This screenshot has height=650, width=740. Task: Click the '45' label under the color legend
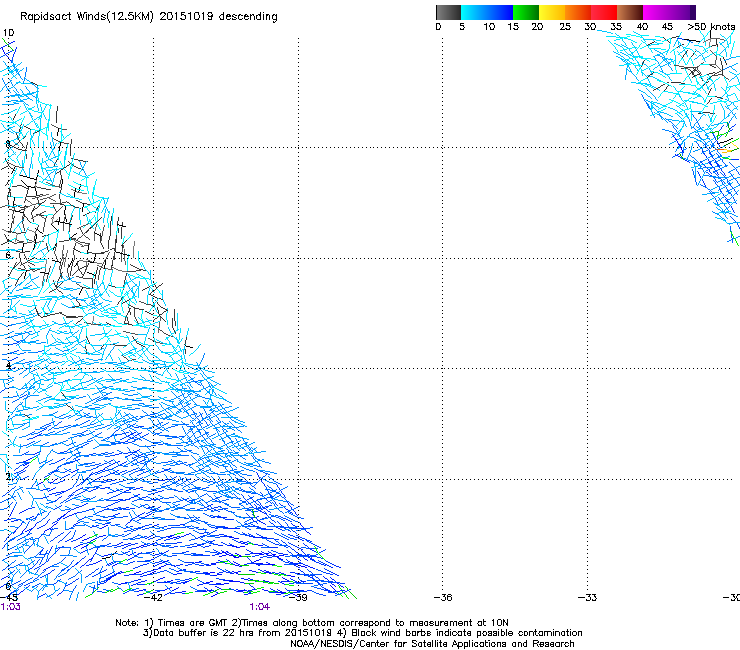[x=667, y=27]
